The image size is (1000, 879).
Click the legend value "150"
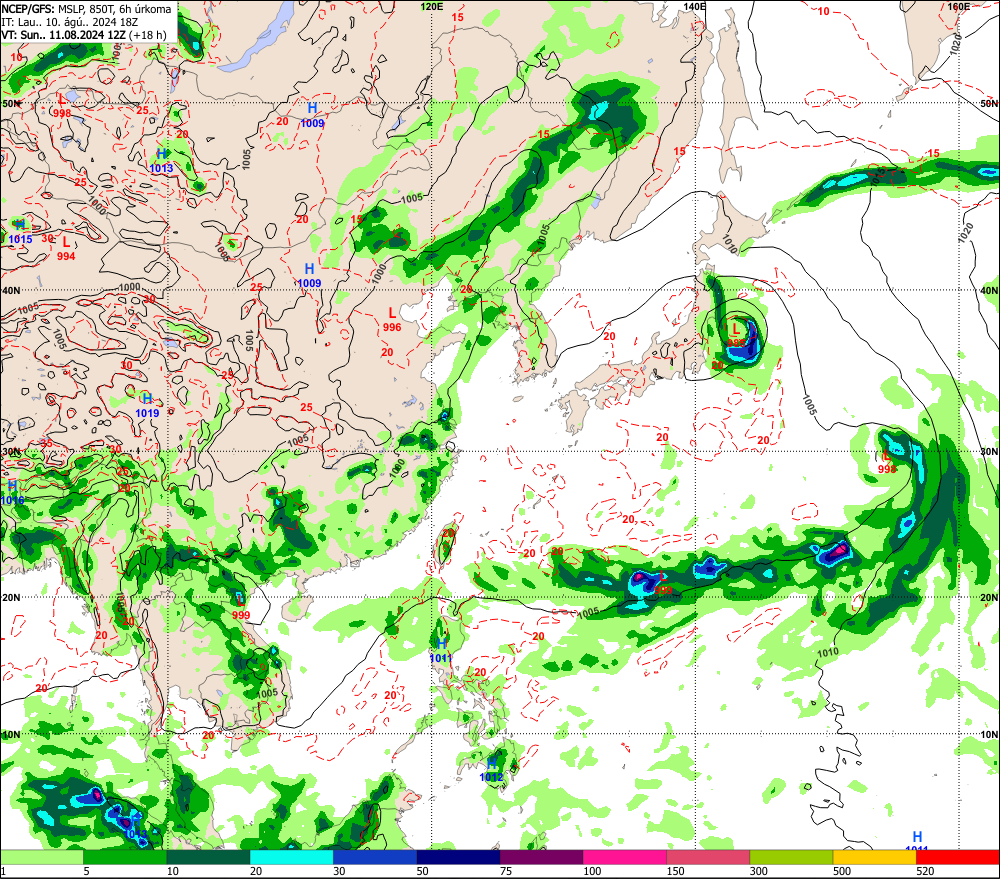(x=675, y=871)
